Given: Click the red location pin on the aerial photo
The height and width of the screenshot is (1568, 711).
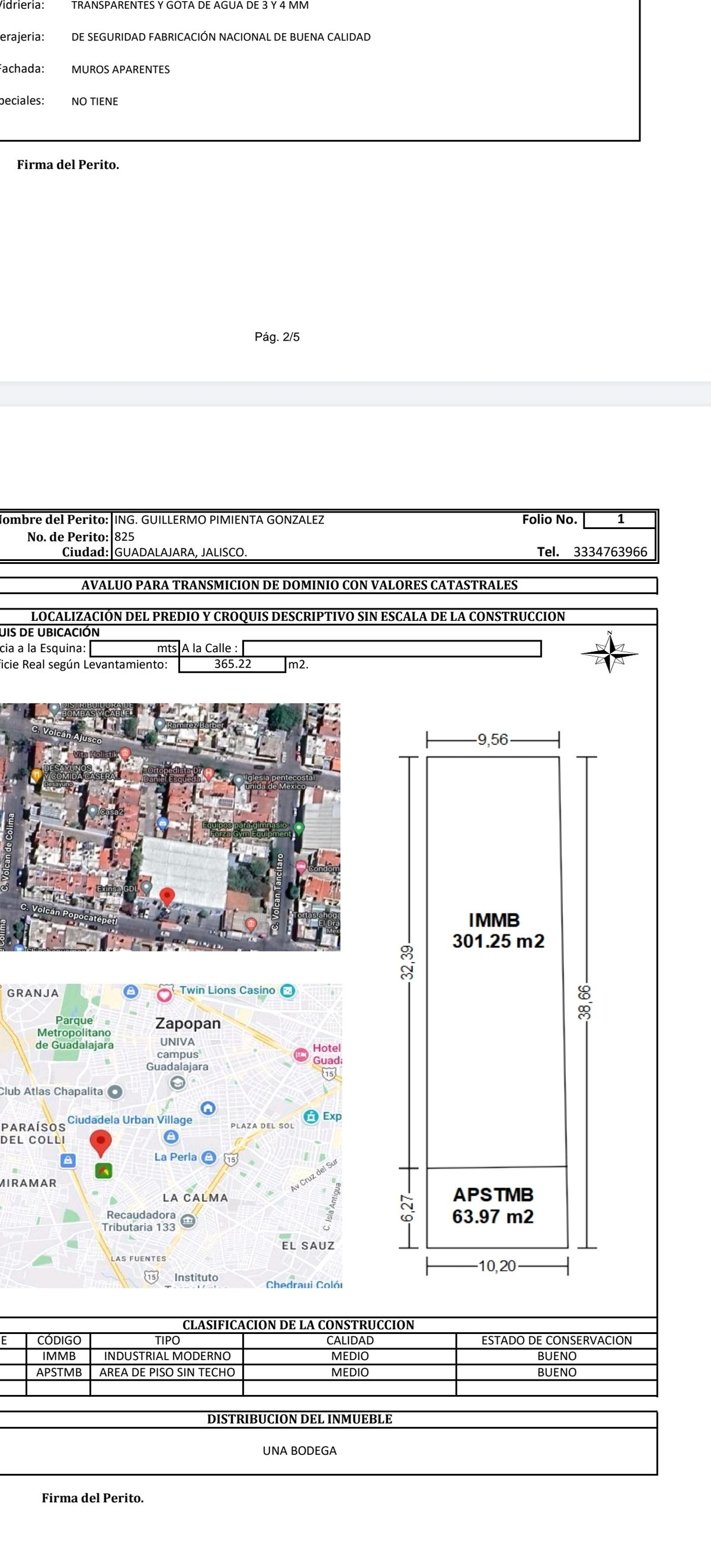Looking at the screenshot, I should (167, 897).
